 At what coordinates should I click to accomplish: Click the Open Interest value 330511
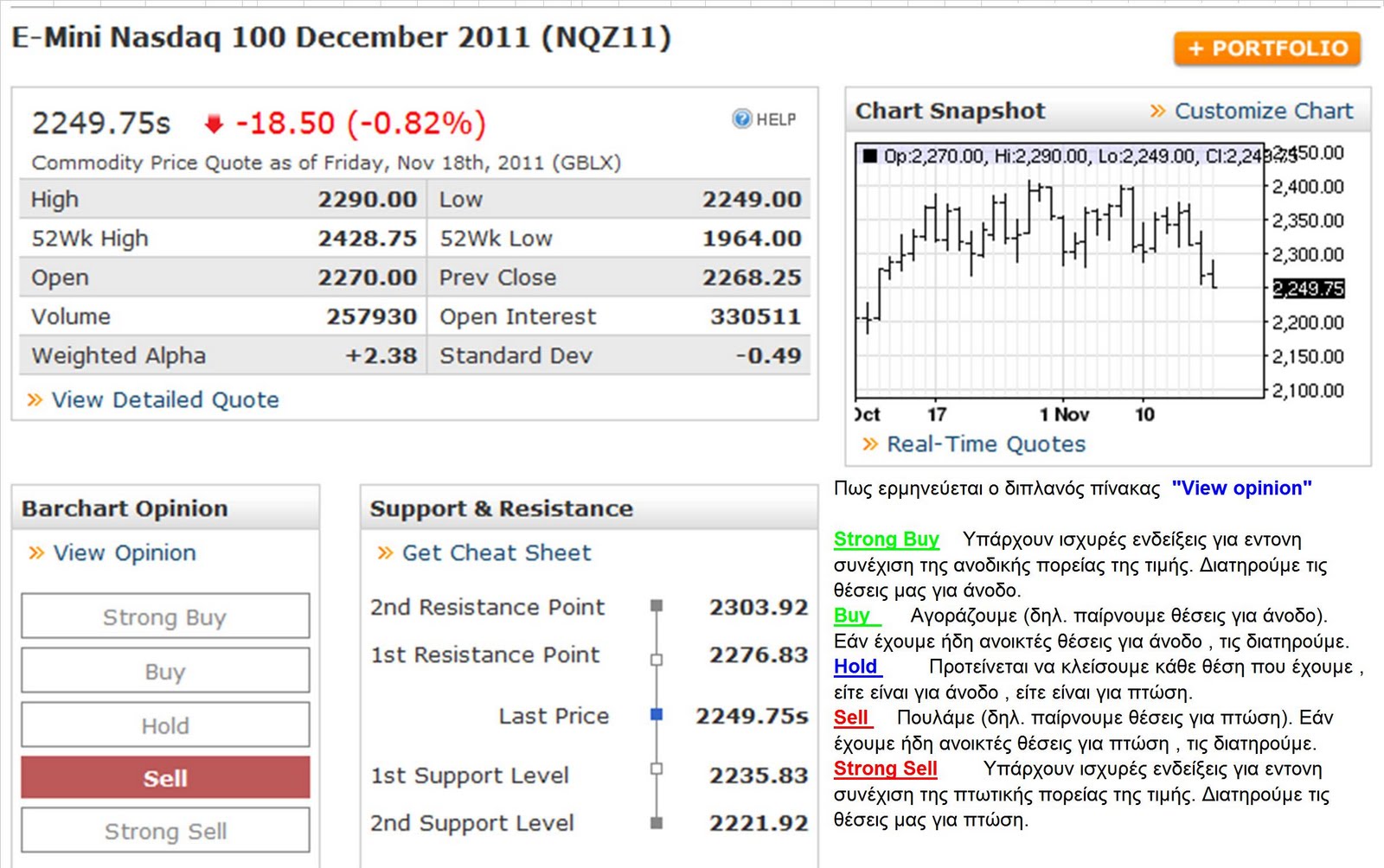(756, 316)
